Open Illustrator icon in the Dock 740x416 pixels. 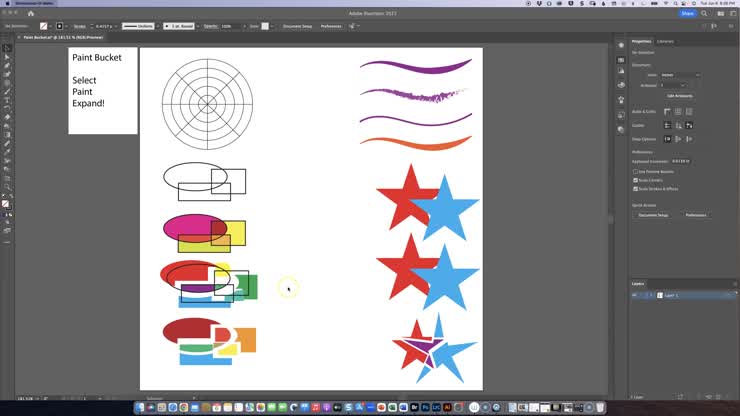[447, 408]
